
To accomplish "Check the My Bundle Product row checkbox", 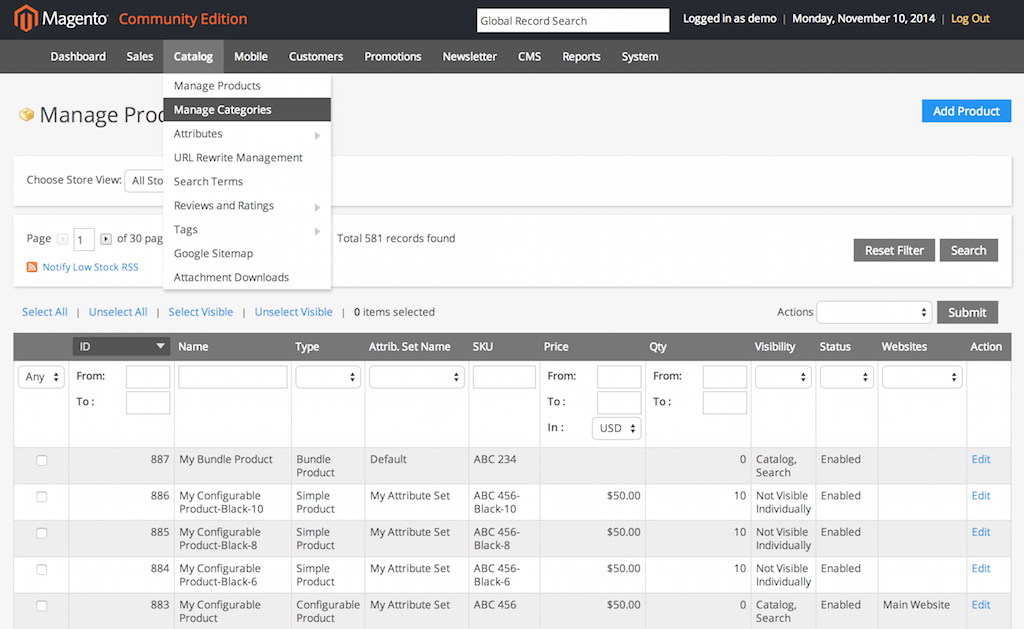I will point(42,460).
